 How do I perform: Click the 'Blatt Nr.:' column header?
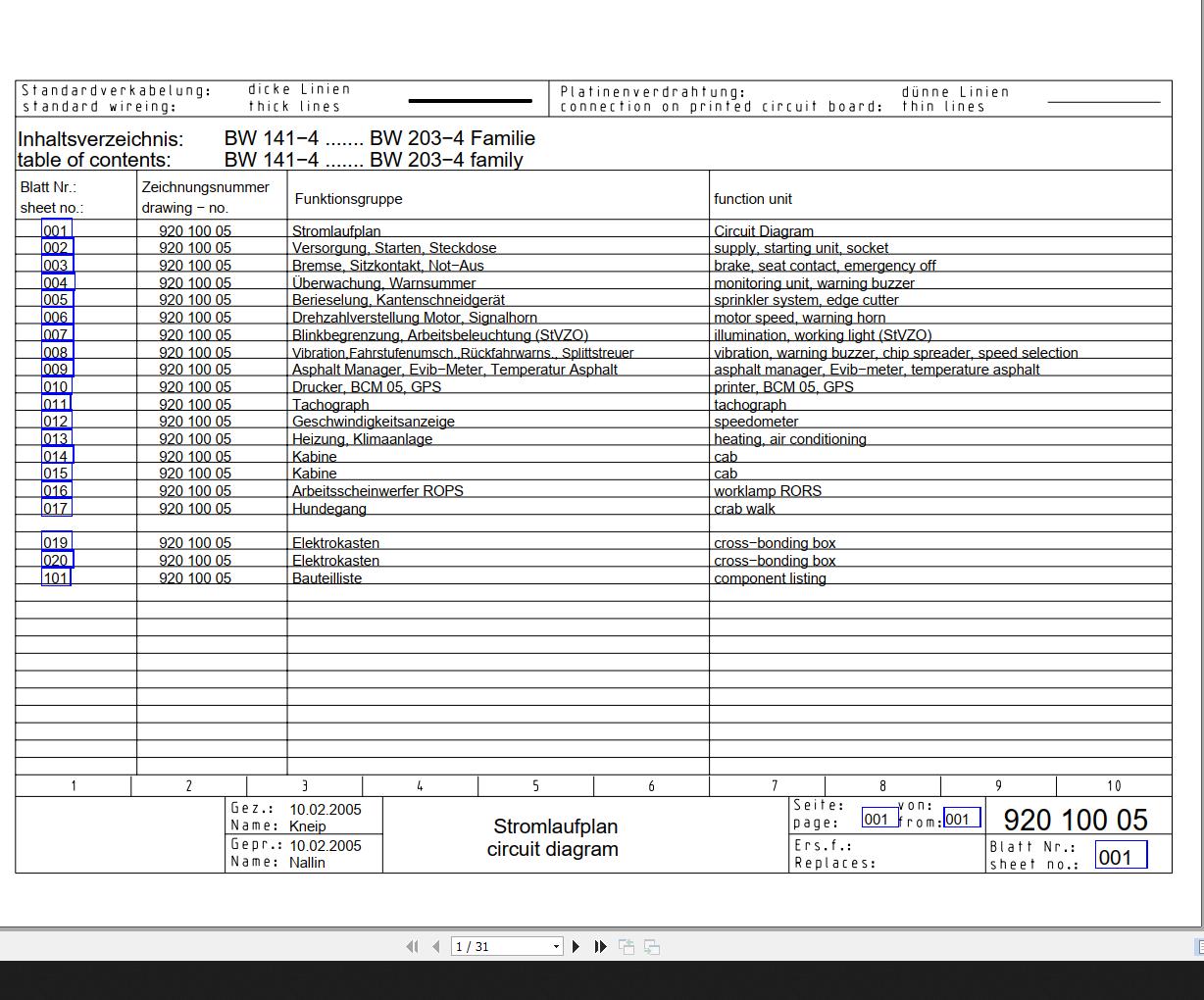pyautogui.click(x=48, y=187)
